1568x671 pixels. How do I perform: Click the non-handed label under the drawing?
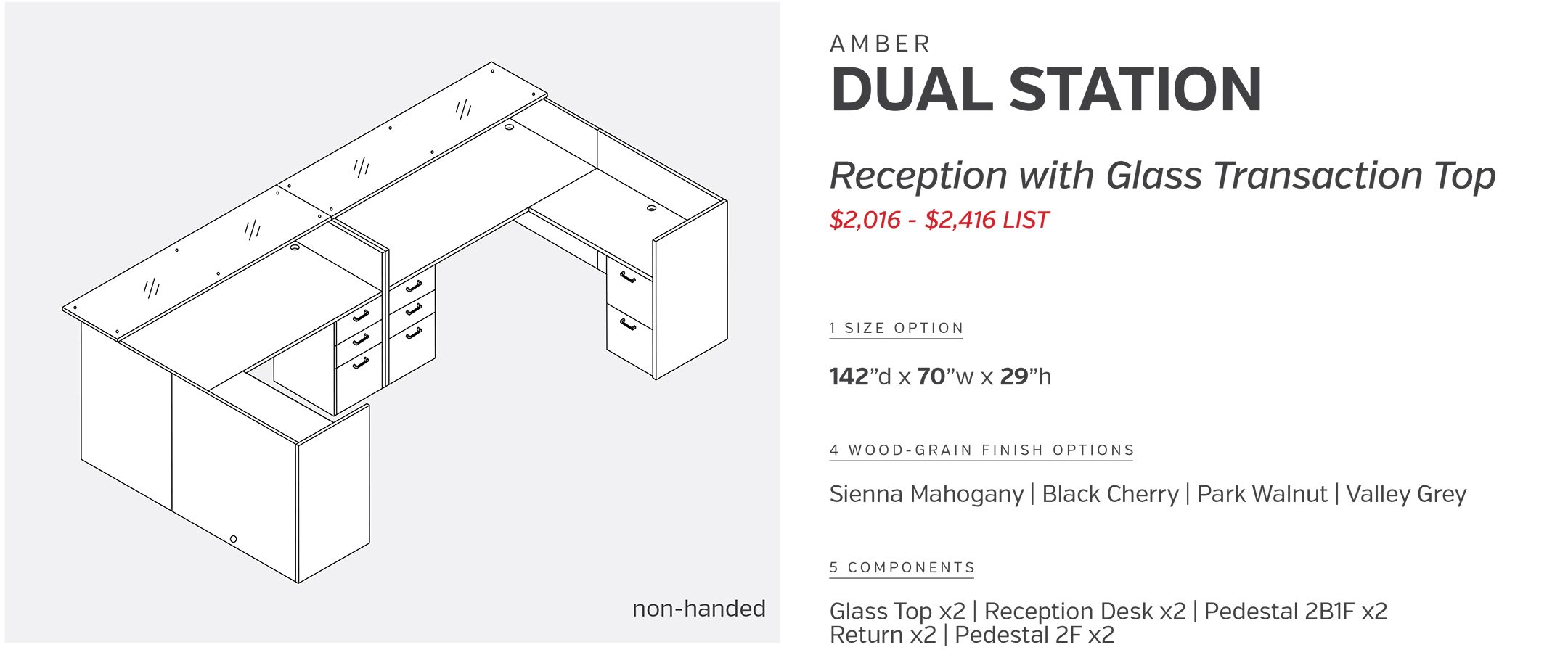[698, 609]
